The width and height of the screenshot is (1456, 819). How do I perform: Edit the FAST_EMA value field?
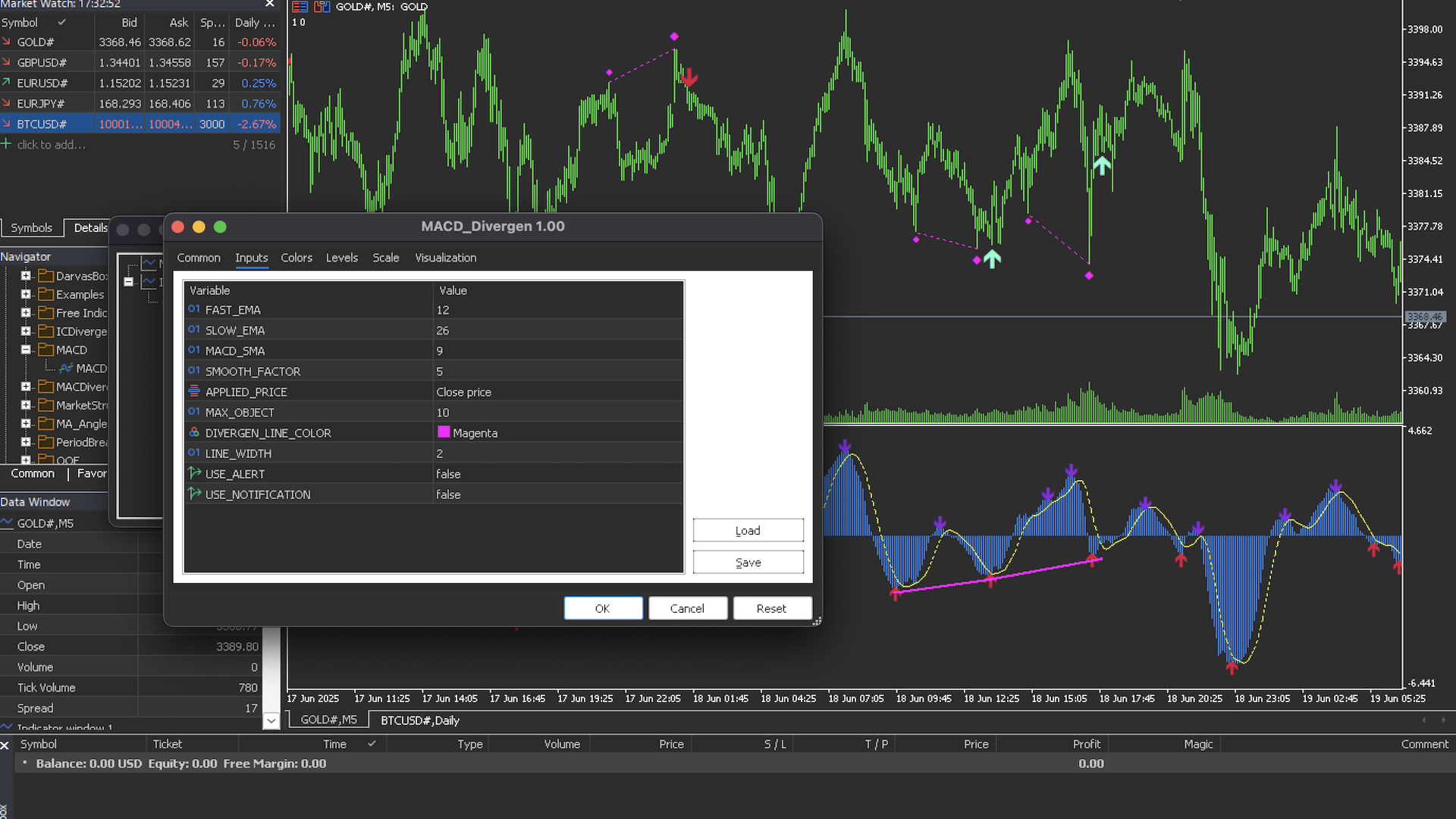(x=558, y=310)
